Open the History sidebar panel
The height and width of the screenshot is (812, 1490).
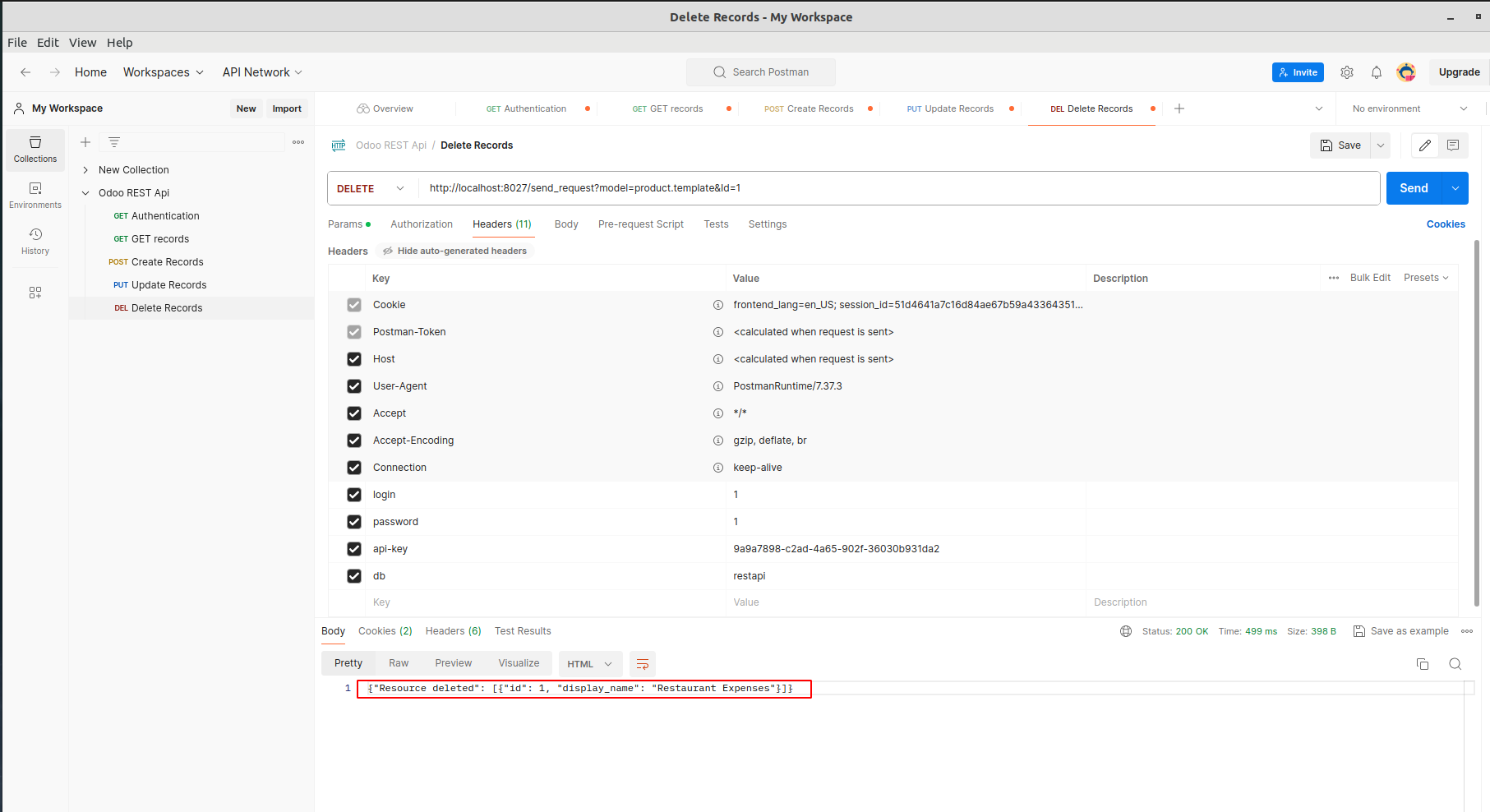(x=35, y=242)
